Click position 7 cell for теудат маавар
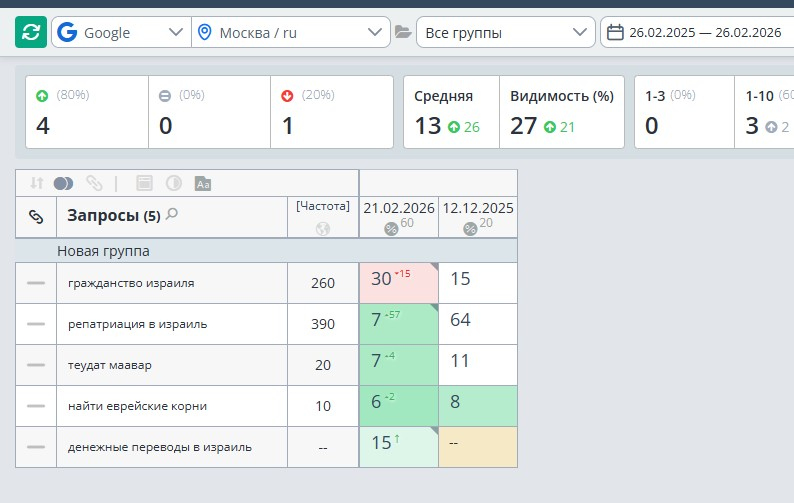The width and height of the screenshot is (794, 503). click(x=399, y=365)
